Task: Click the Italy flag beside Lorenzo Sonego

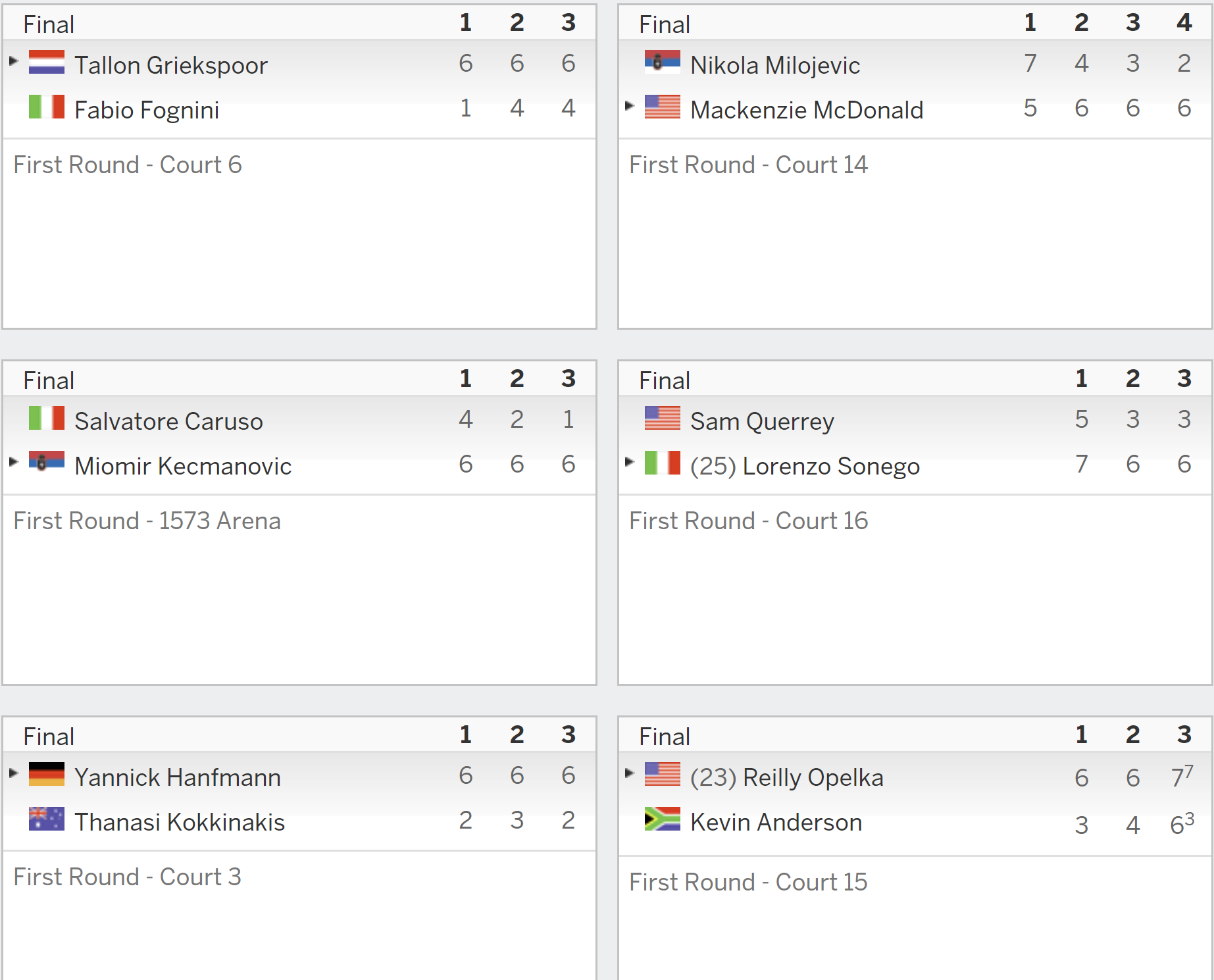Action: 663,463
